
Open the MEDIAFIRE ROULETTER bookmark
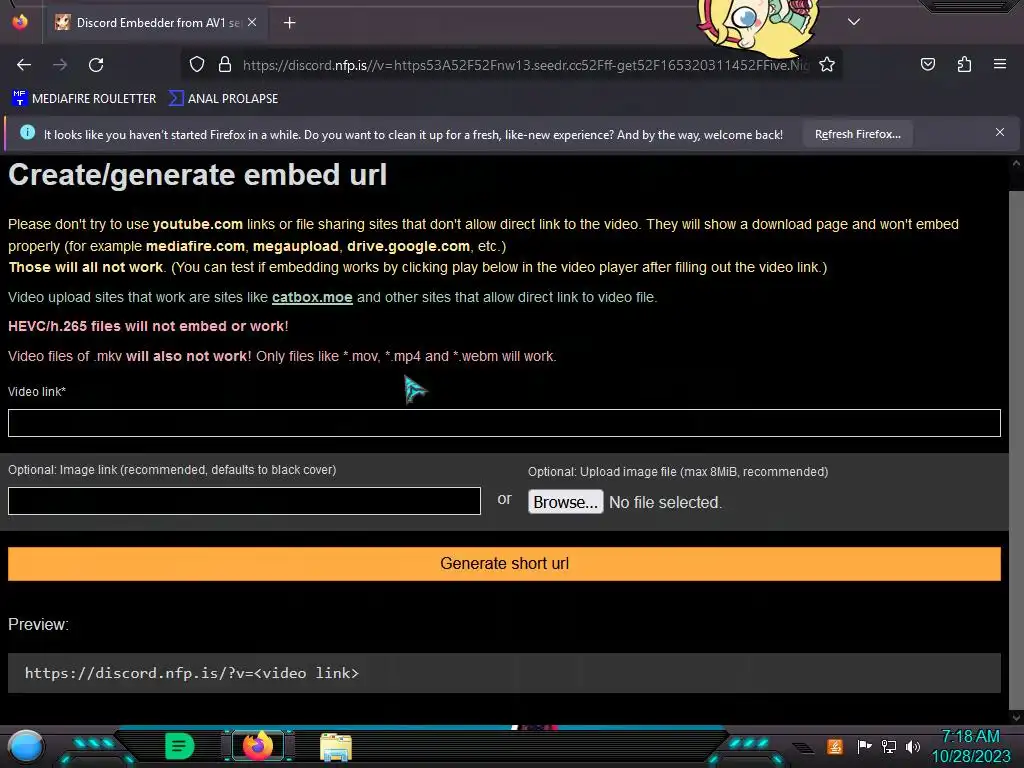tap(84, 99)
